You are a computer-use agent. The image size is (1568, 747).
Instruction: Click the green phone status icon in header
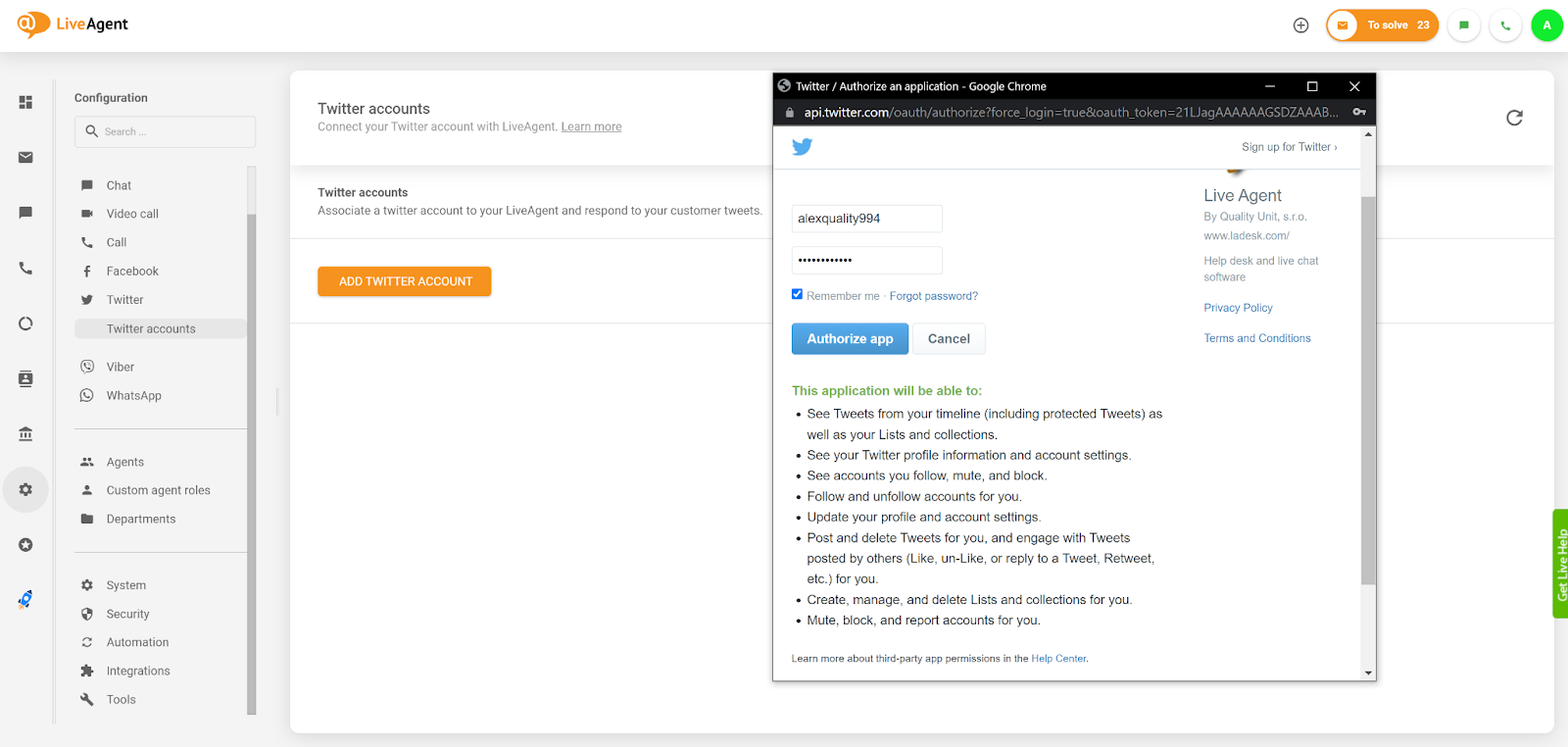(1505, 25)
